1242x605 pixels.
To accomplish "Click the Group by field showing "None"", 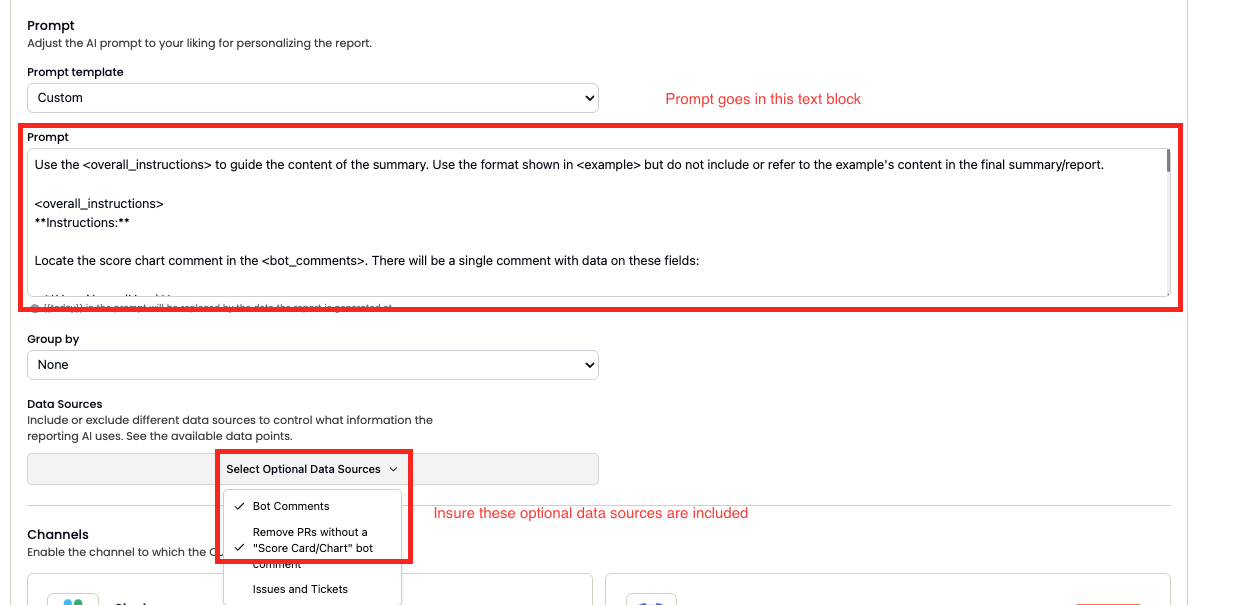I will (311, 365).
